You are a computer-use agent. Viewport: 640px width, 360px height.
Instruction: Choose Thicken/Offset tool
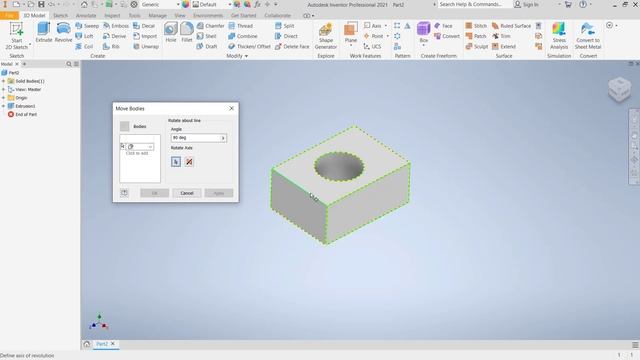tap(249, 47)
